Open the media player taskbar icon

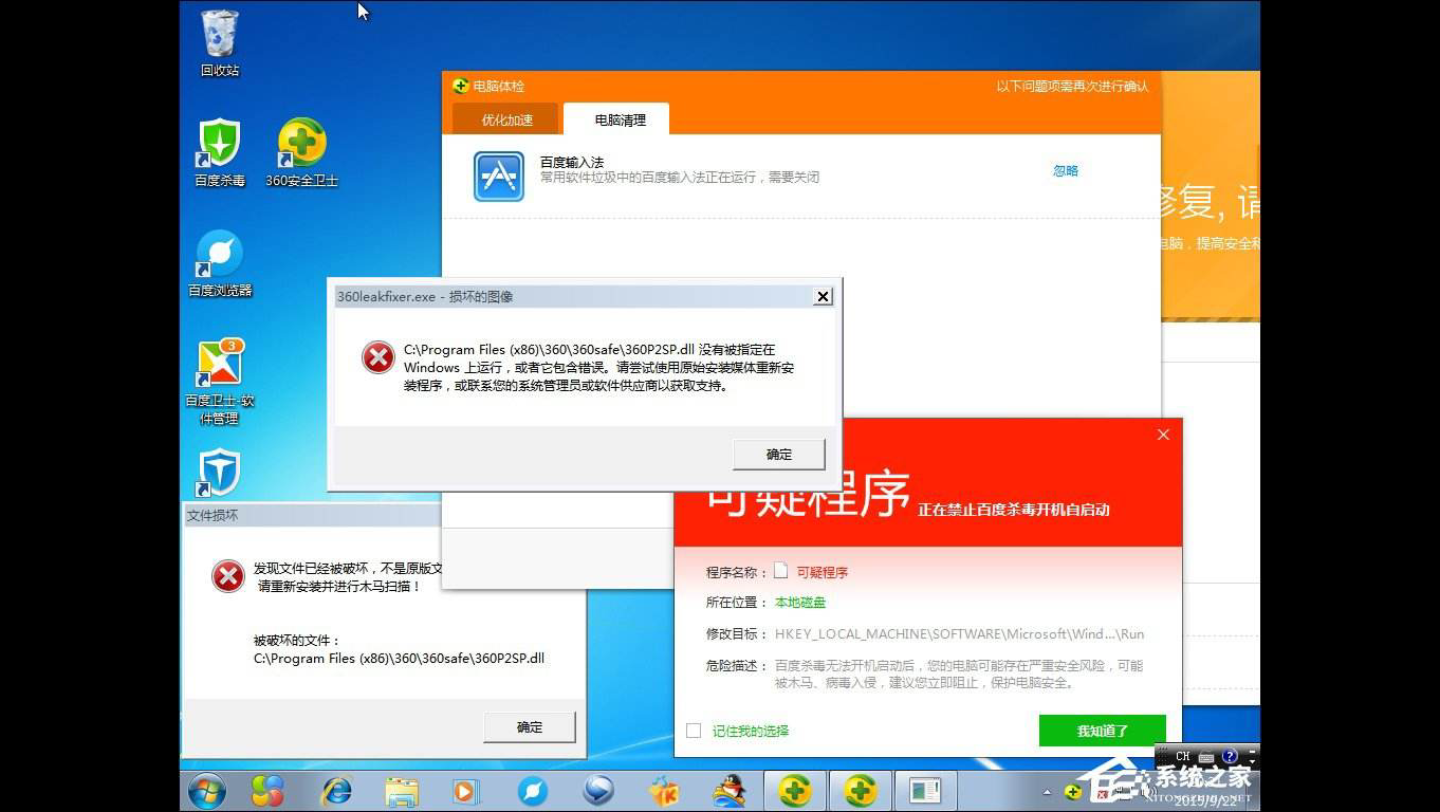point(465,791)
